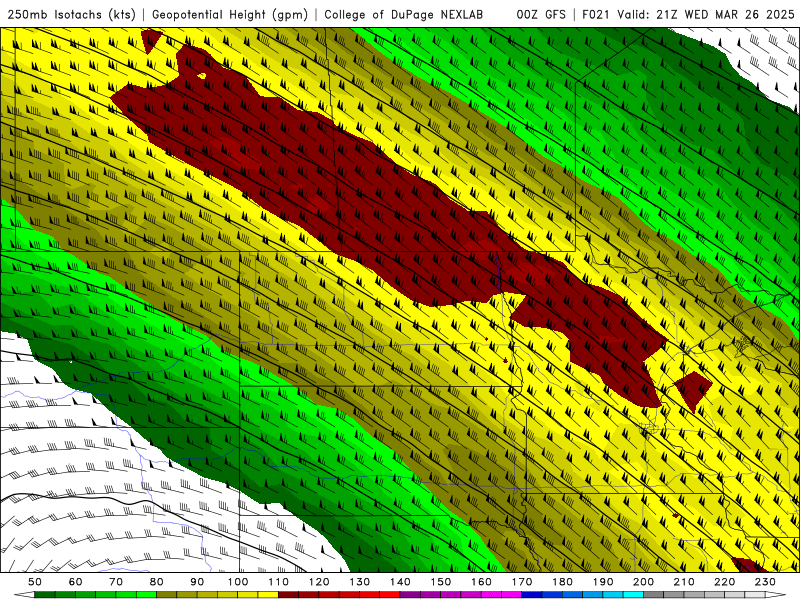Image resolution: width=800 pixels, height=600 pixels.
Task: Pick the bright red swatch just left of 140
Action: 390,595
